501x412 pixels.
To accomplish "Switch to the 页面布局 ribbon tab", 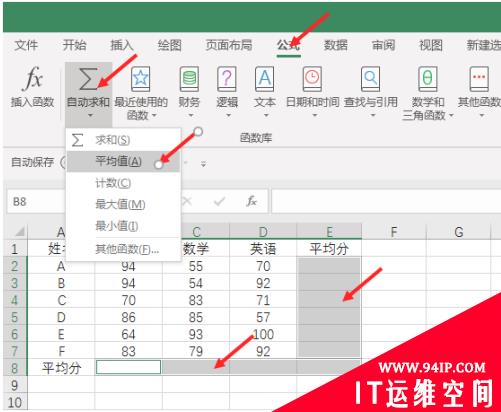I will [x=229, y=45].
